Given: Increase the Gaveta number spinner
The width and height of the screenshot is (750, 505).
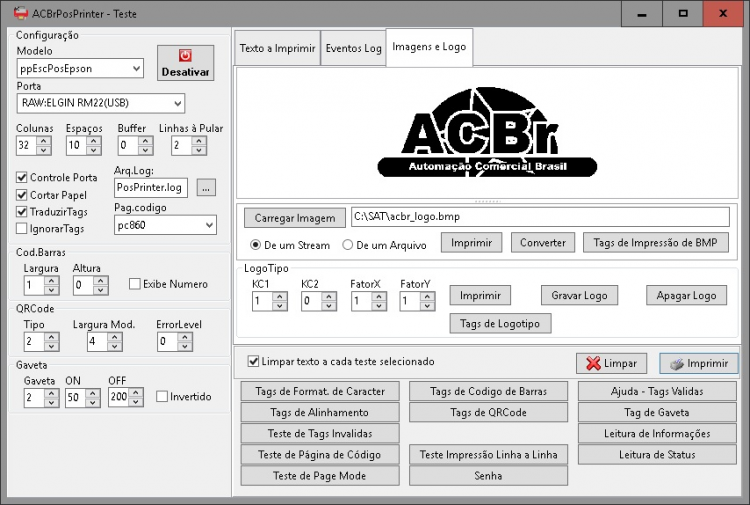Looking at the screenshot, I should (x=52, y=394).
